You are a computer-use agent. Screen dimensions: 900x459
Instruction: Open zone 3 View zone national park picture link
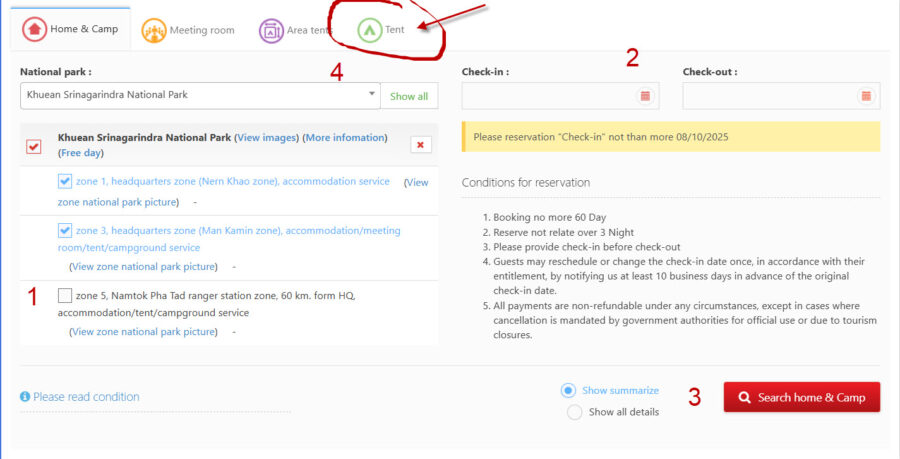coord(143,267)
